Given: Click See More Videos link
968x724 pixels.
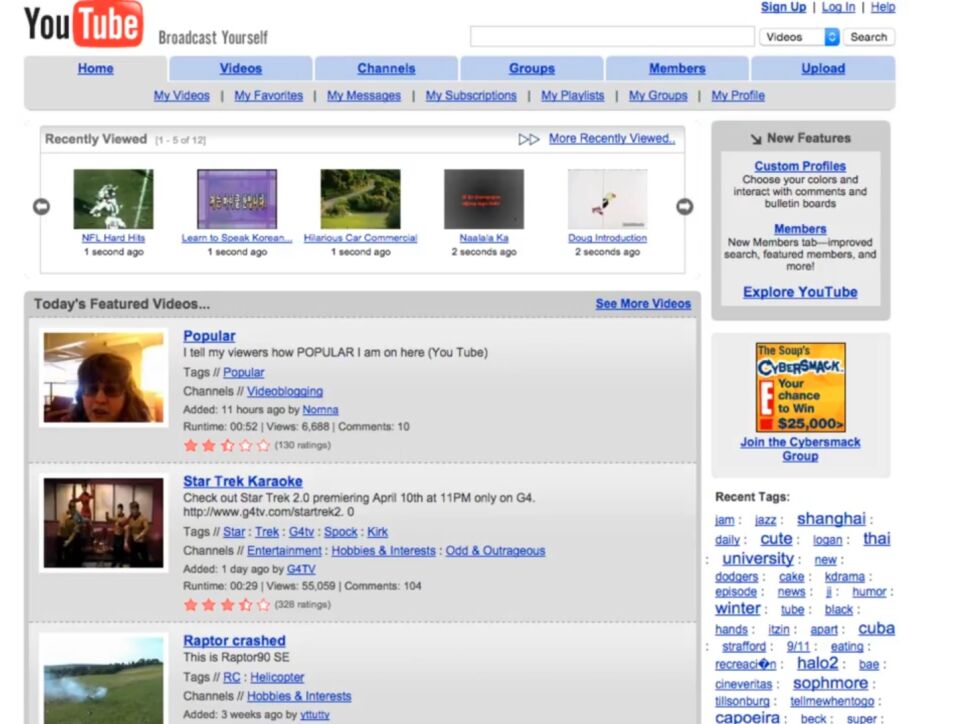Looking at the screenshot, I should (x=643, y=304).
